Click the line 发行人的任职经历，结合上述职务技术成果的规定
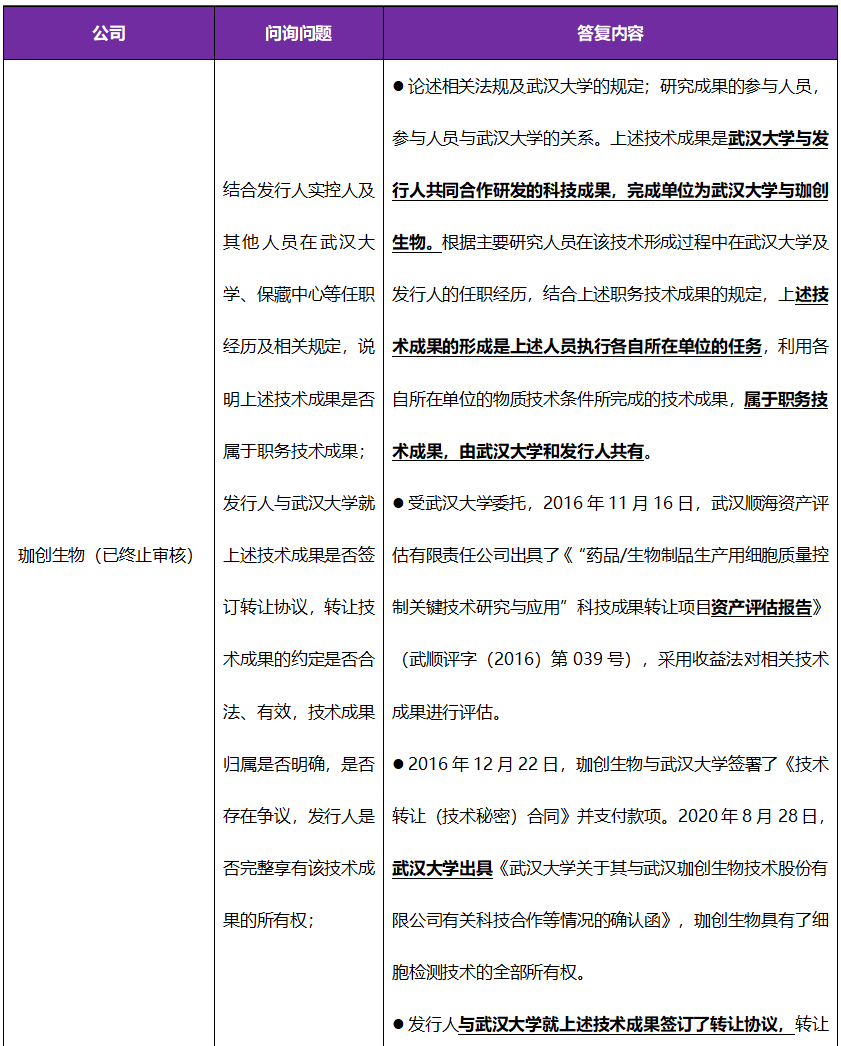Image resolution: width=841 pixels, height=1046 pixels. click(610, 294)
